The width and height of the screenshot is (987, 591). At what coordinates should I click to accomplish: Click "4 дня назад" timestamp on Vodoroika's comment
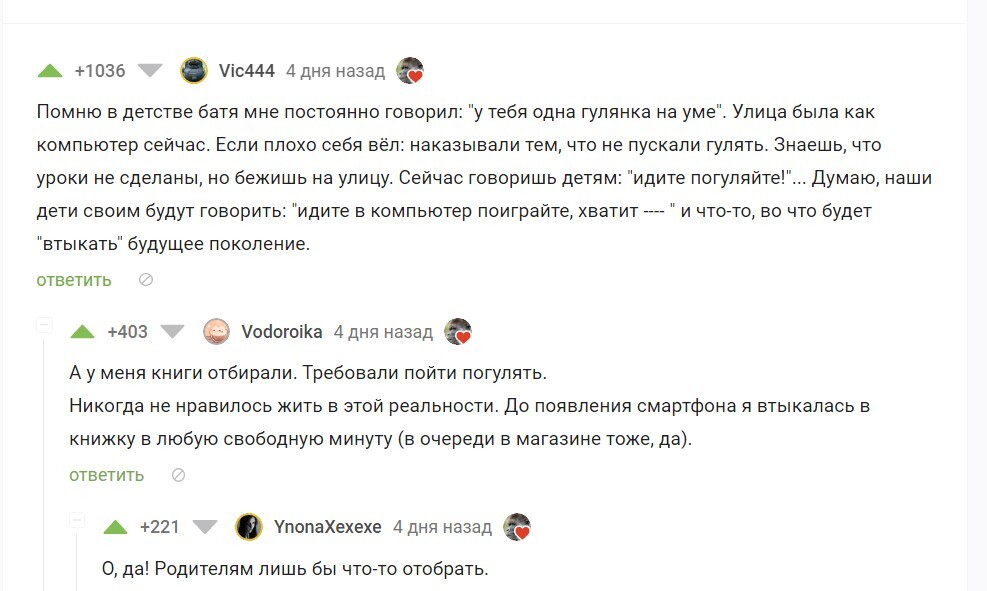pyautogui.click(x=383, y=332)
